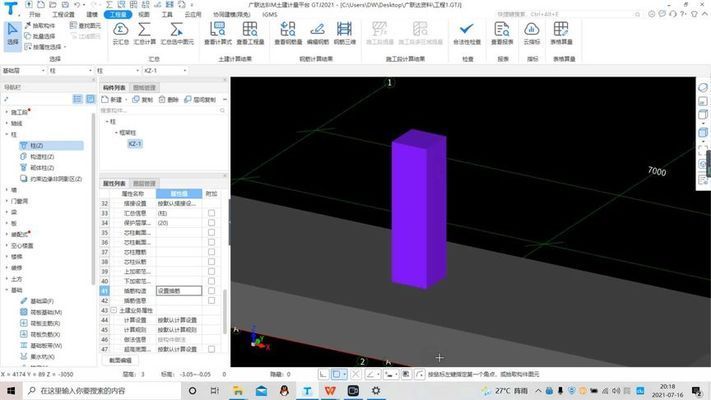Collapse the 柱 group in navigation tree
Screen dimensions: 711x400
[6, 134]
